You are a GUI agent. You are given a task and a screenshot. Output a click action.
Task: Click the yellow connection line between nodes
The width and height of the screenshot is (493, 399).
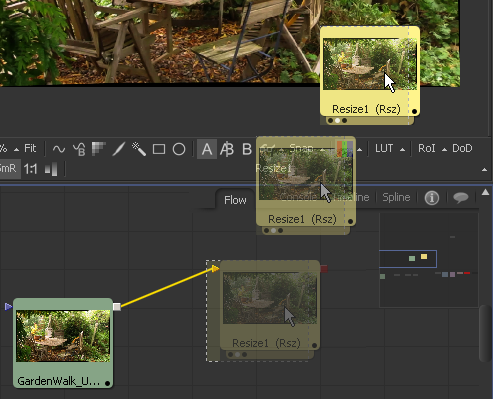click(167, 288)
